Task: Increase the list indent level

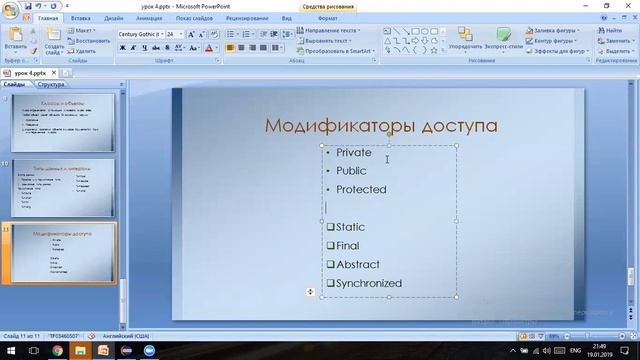Action: point(274,34)
